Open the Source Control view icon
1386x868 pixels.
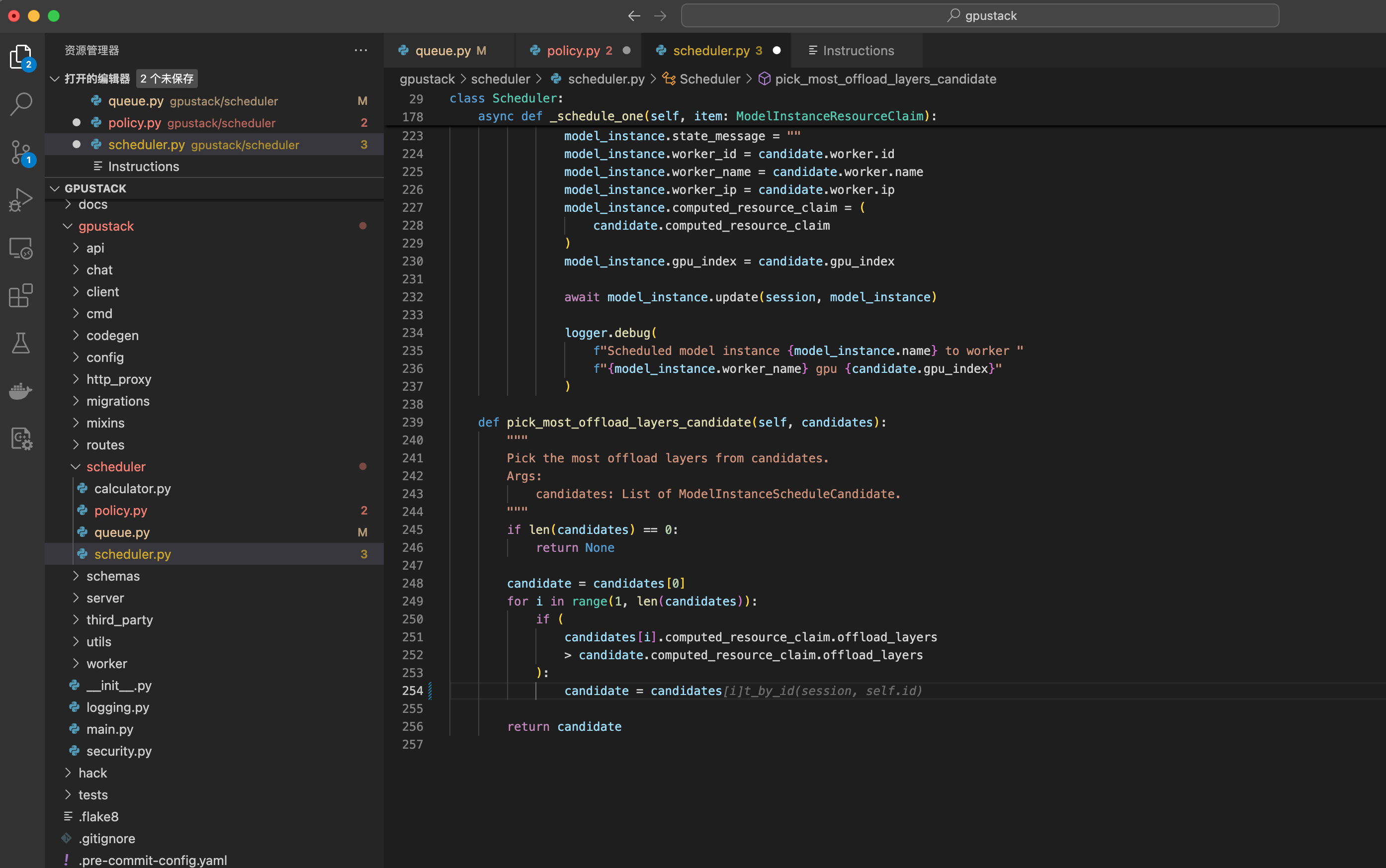point(21,152)
